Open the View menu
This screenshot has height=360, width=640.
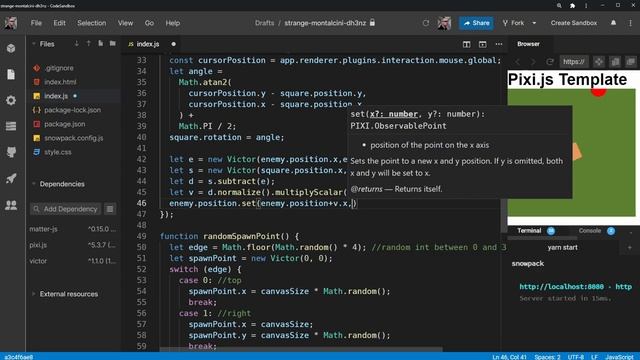pos(125,23)
